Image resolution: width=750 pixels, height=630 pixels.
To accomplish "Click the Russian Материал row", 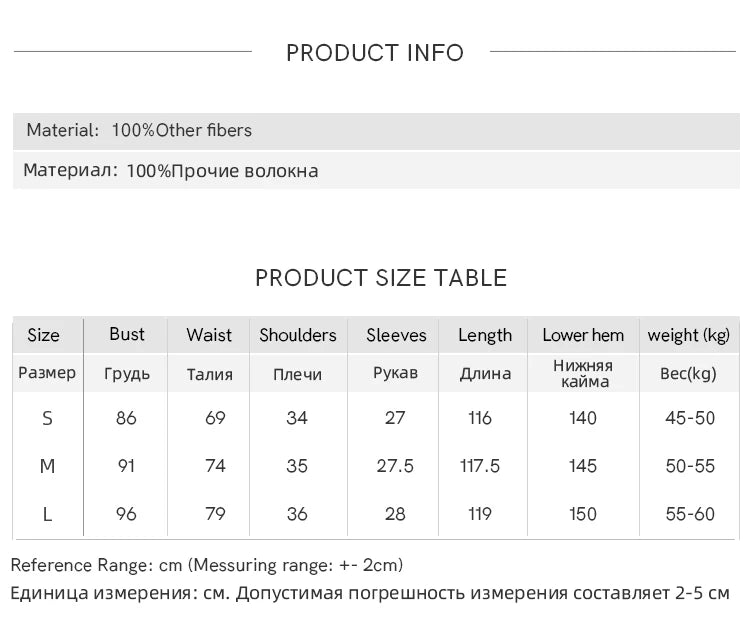I will 376,171.
